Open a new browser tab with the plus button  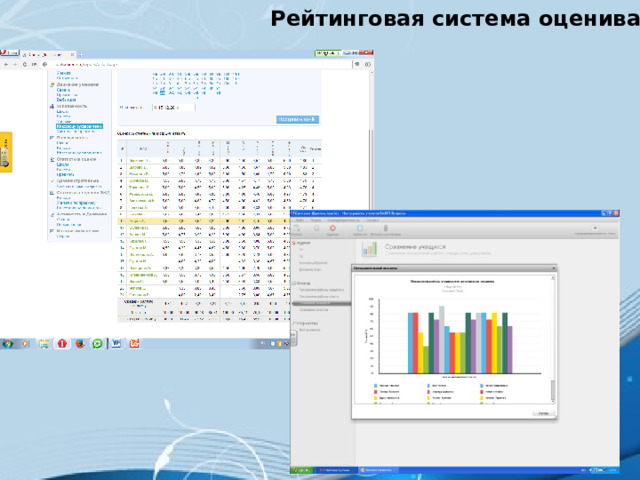click(81, 55)
